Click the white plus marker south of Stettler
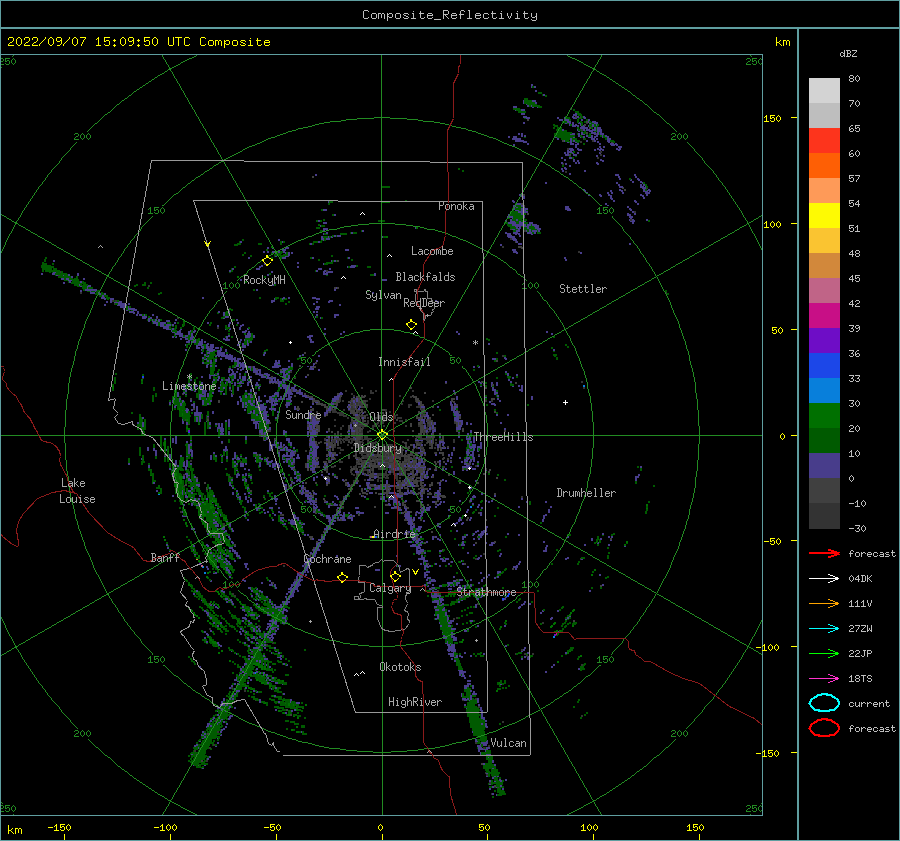Screen dimensions: 900x841 [x=565, y=402]
